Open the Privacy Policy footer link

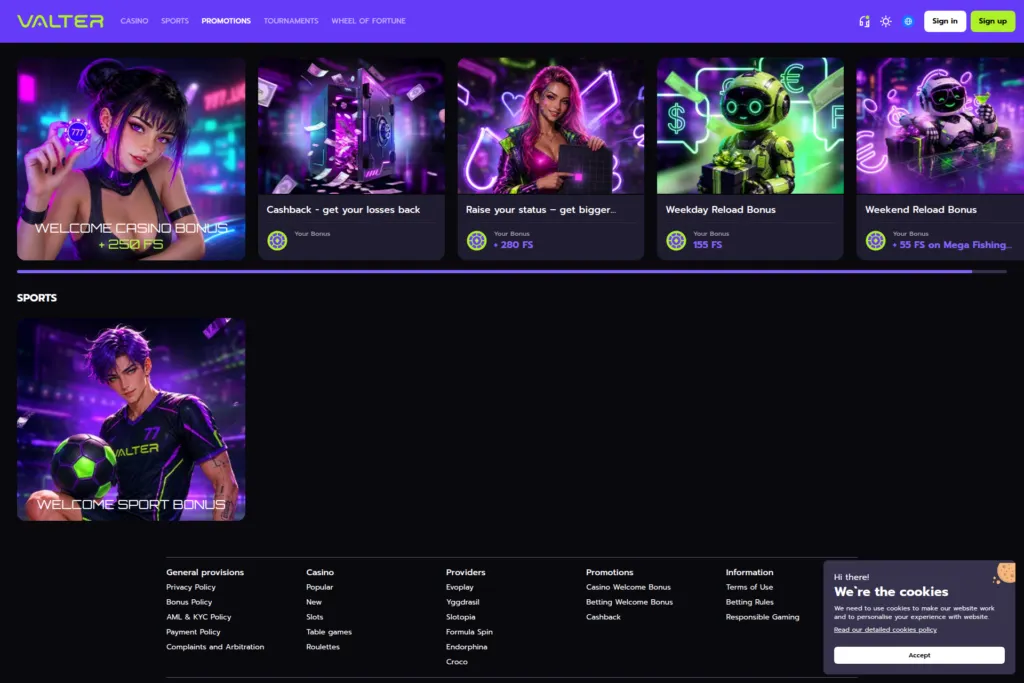(x=191, y=587)
